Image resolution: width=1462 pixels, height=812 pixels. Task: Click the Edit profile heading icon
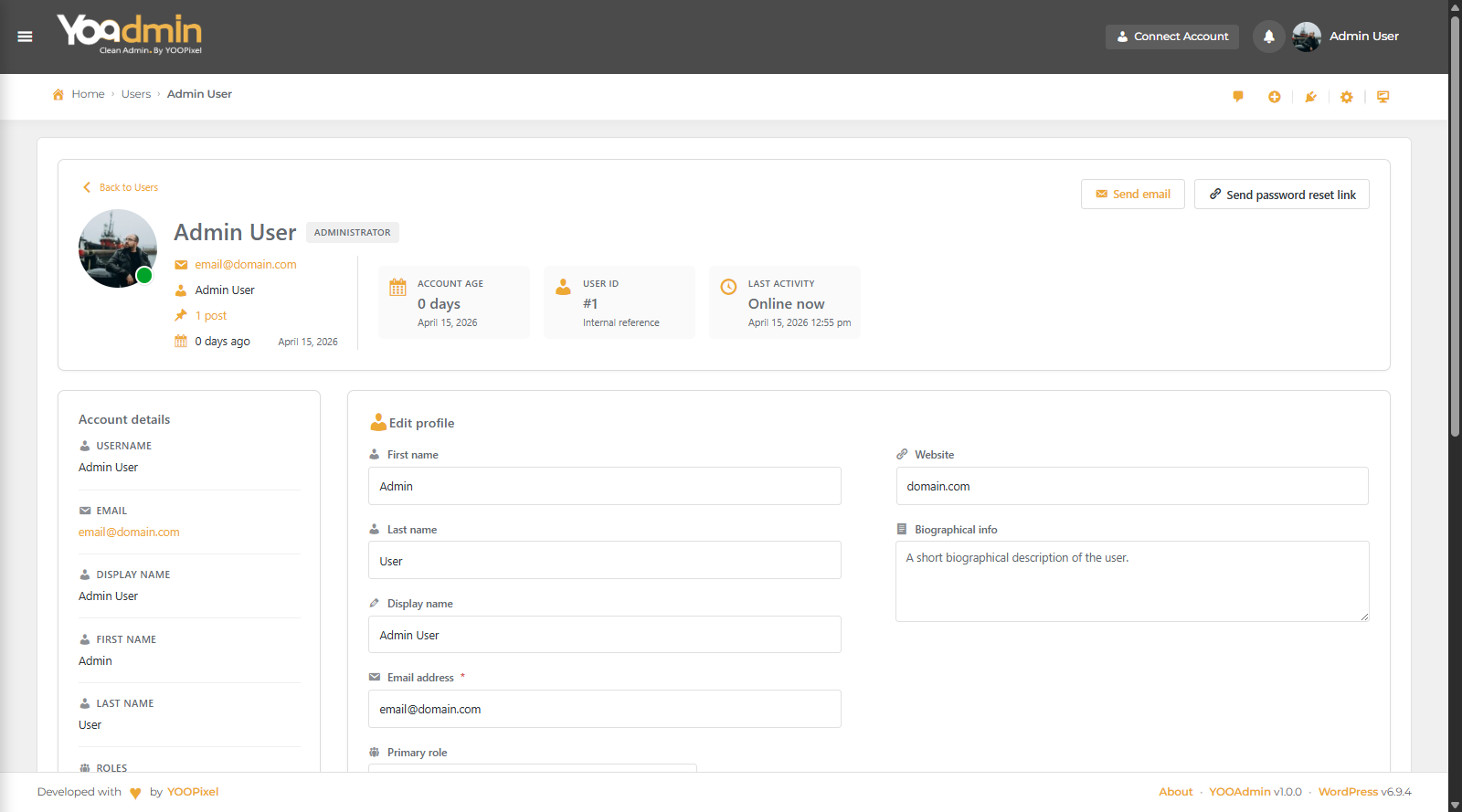tap(378, 422)
